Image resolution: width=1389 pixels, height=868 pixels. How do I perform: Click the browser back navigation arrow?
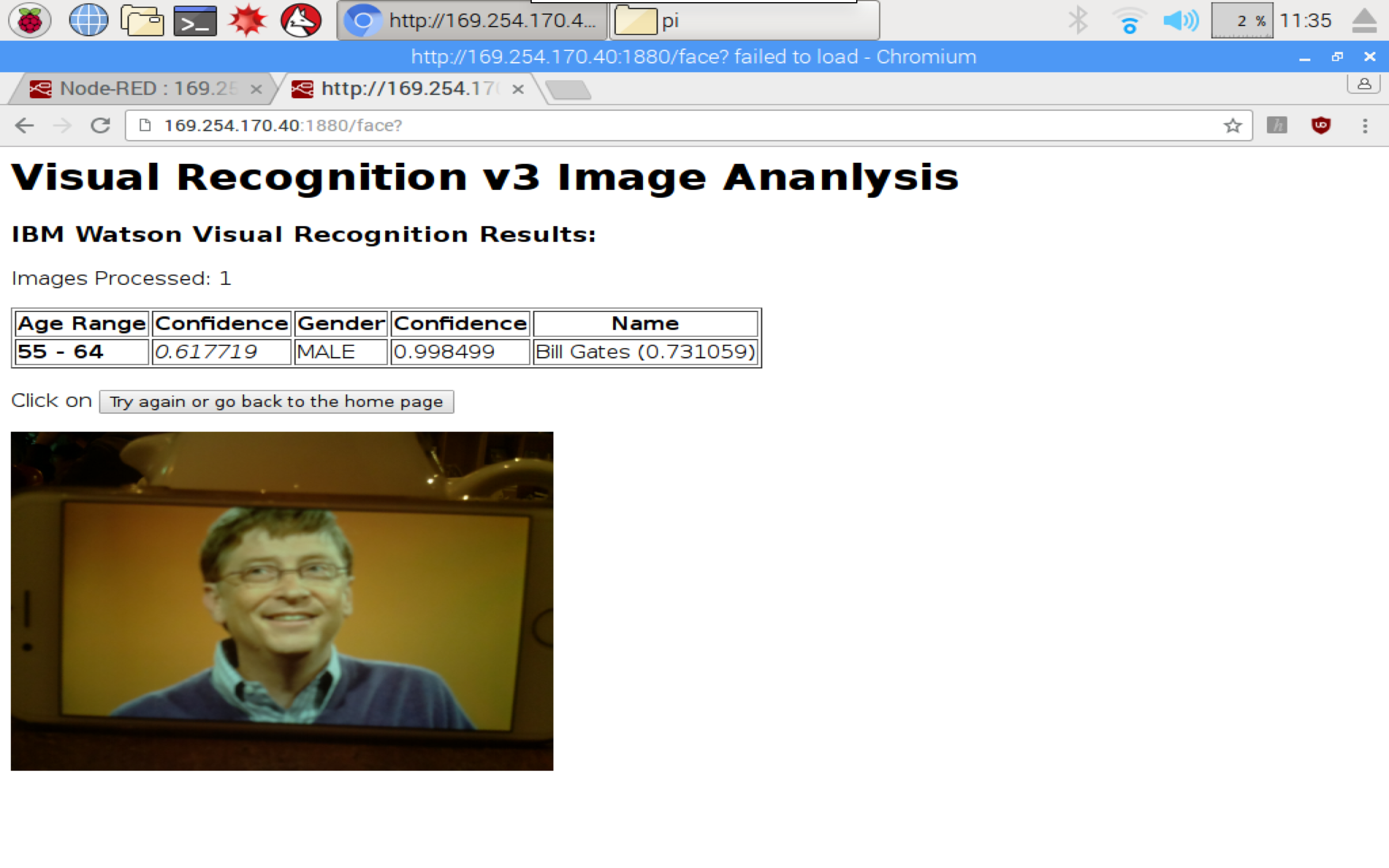(26, 125)
